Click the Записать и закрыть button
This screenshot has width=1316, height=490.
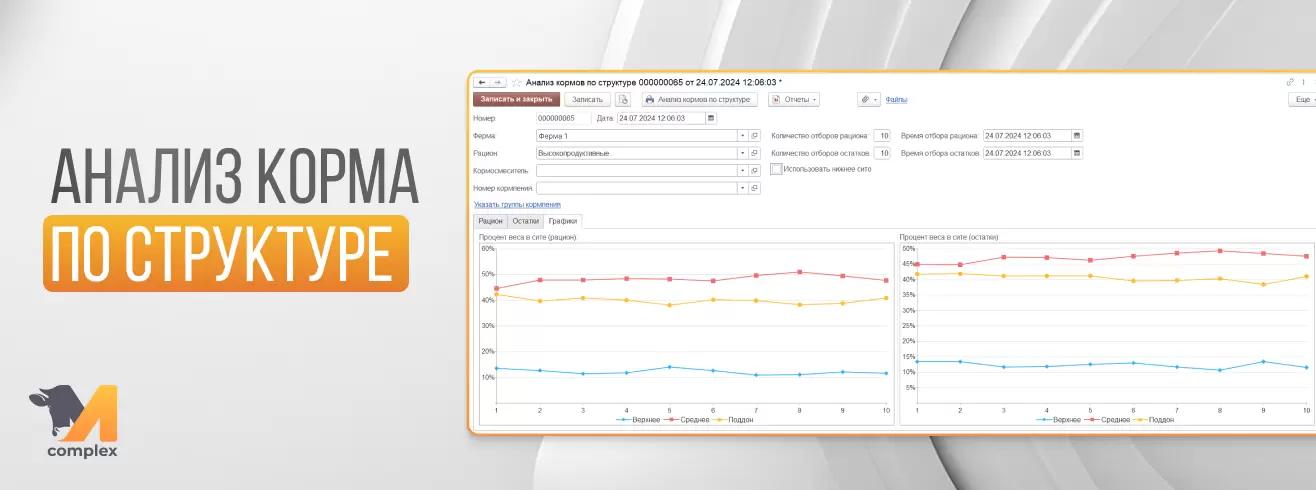[x=516, y=100]
